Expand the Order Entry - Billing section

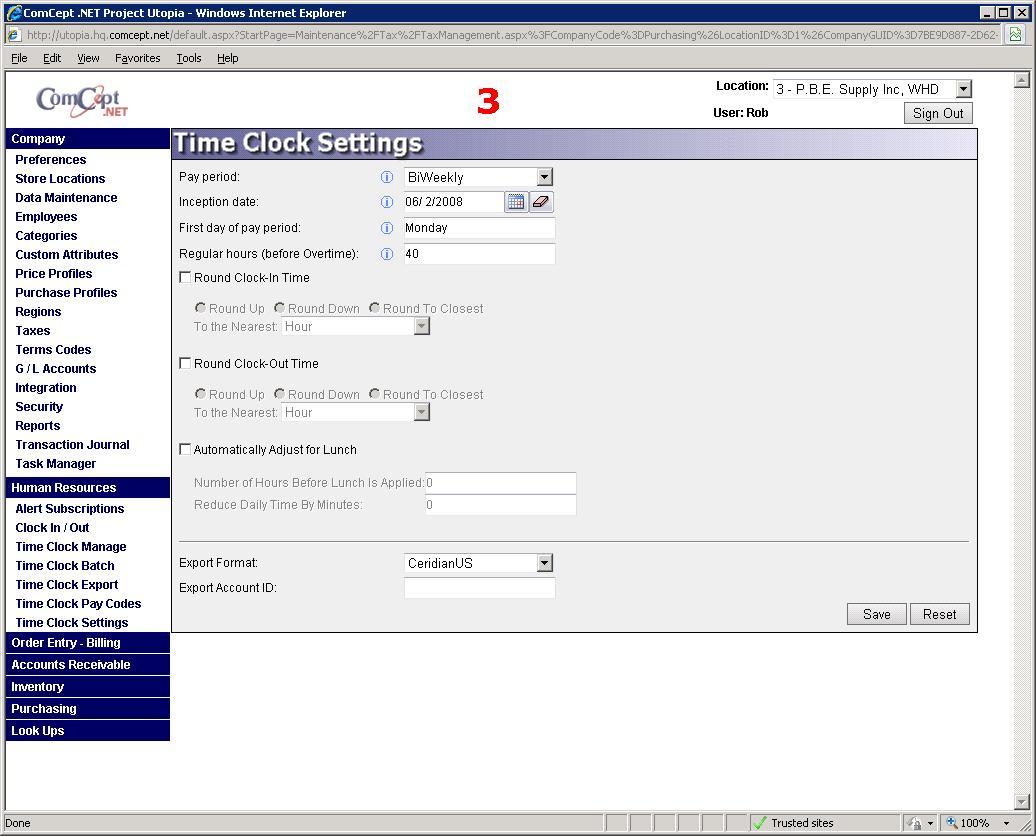(x=88, y=642)
